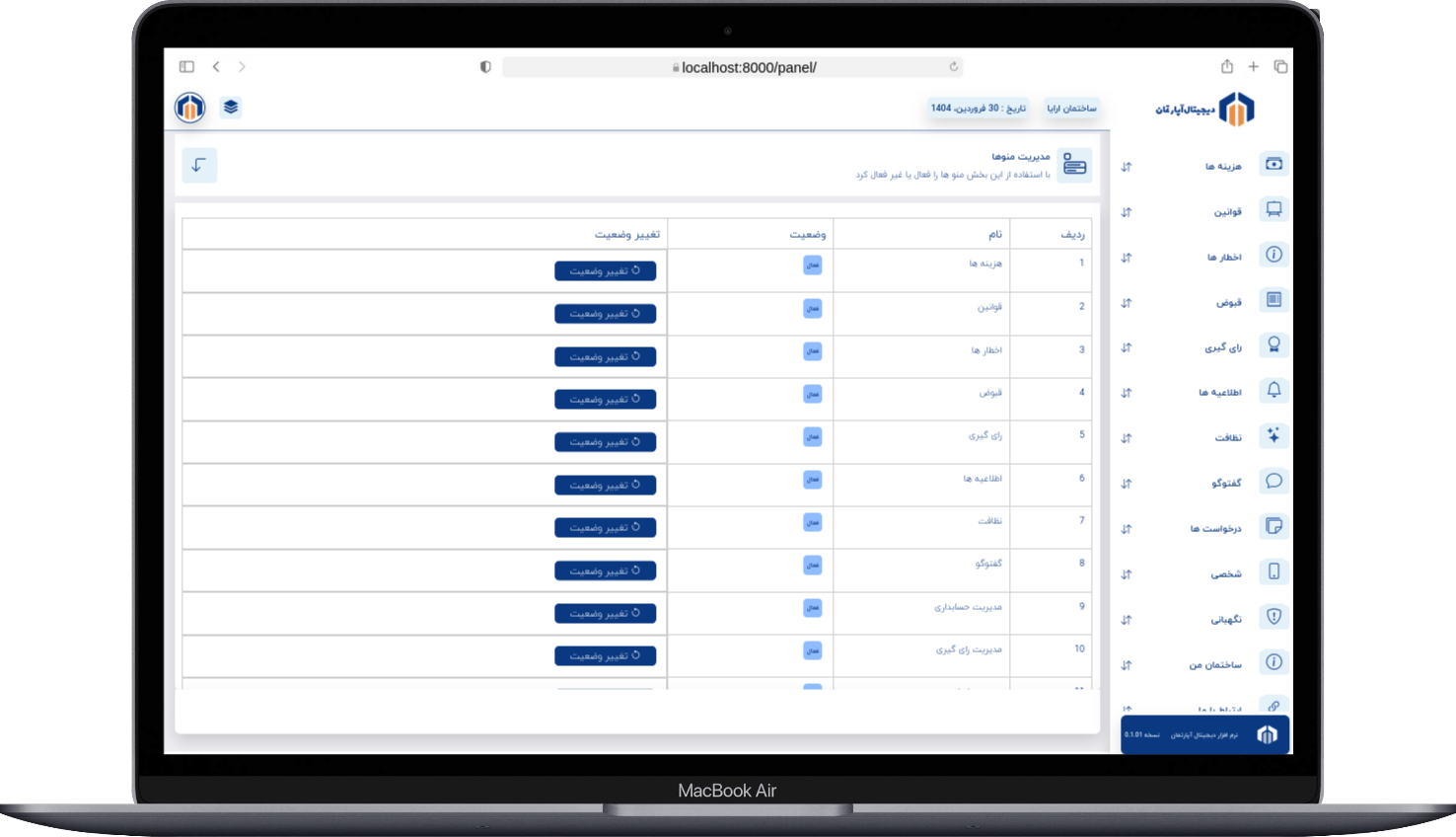Open the chat (گفتگو) speech bubble icon
The height and width of the screenshot is (837, 1456).
(x=1274, y=482)
